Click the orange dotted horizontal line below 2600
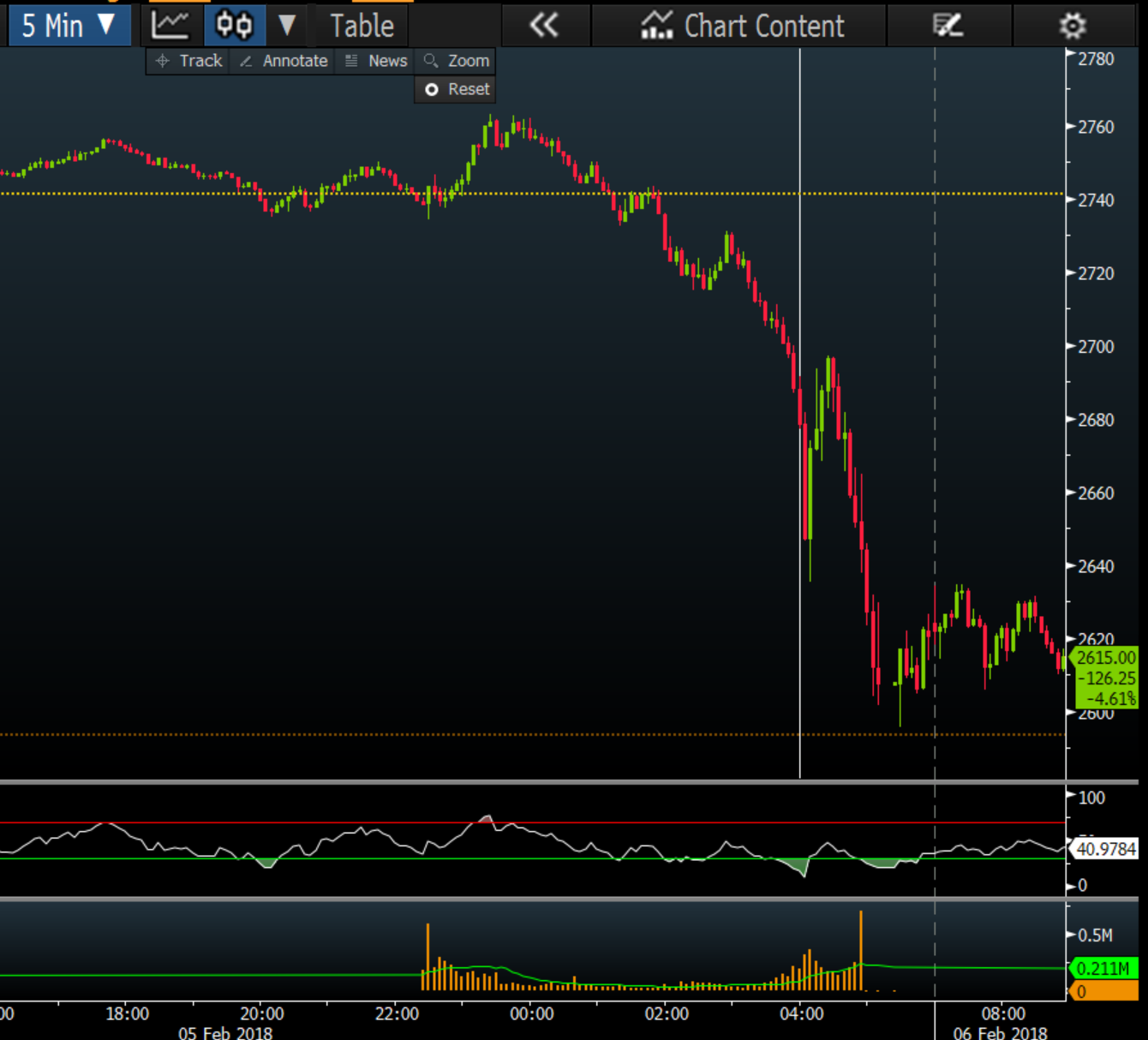 [531, 734]
